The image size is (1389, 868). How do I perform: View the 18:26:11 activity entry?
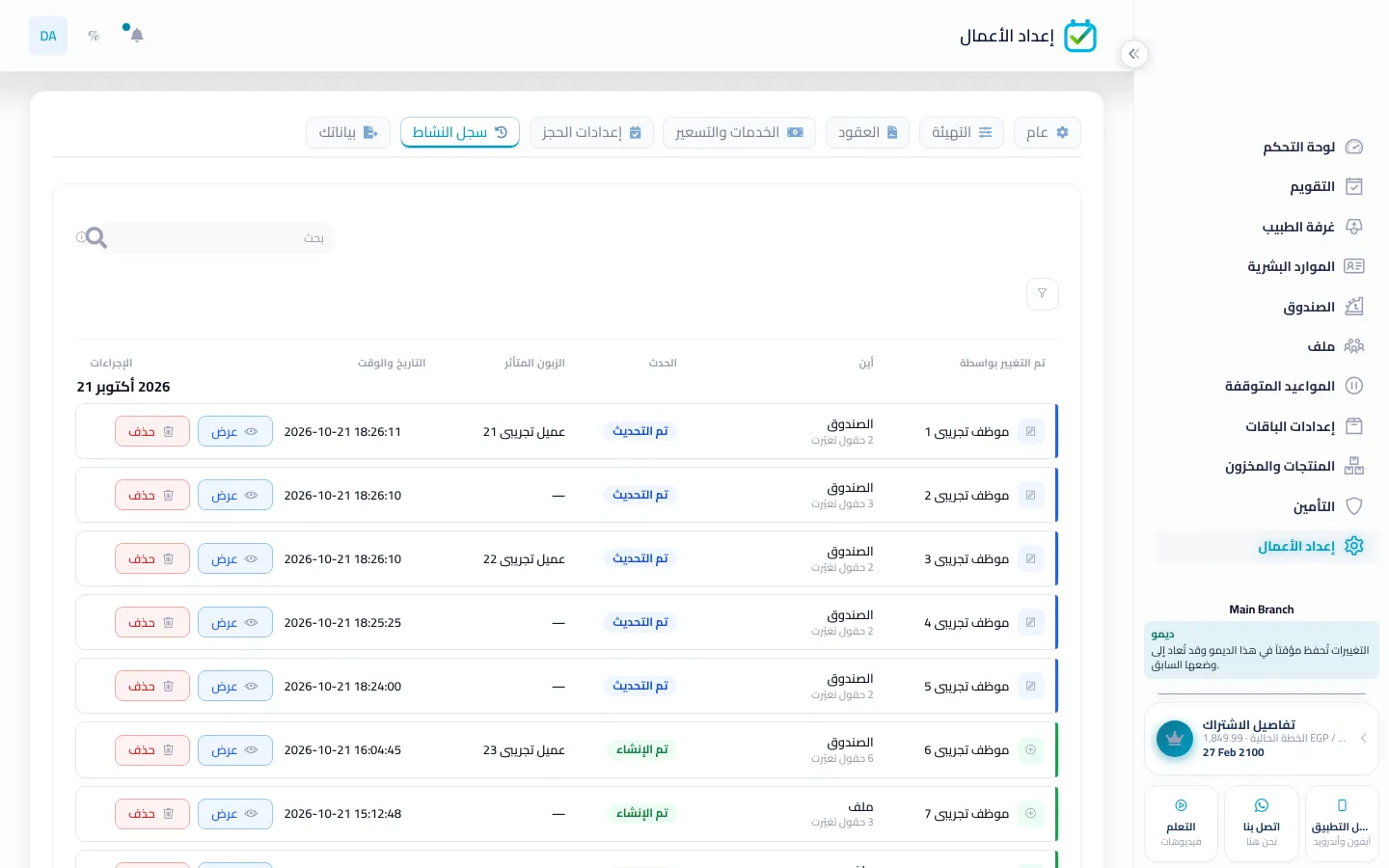(x=235, y=431)
